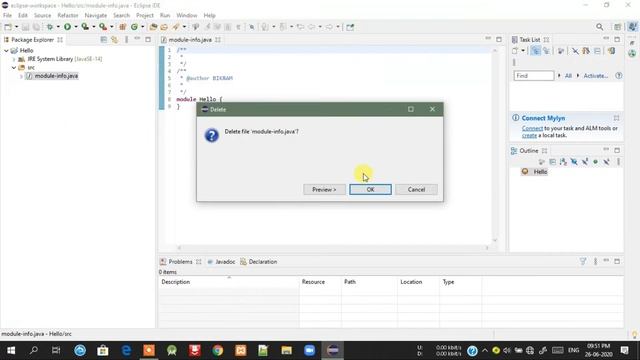Viewport: 640px width, 360px height.
Task: Open the Run button dropdown arrow
Action: [76, 27]
